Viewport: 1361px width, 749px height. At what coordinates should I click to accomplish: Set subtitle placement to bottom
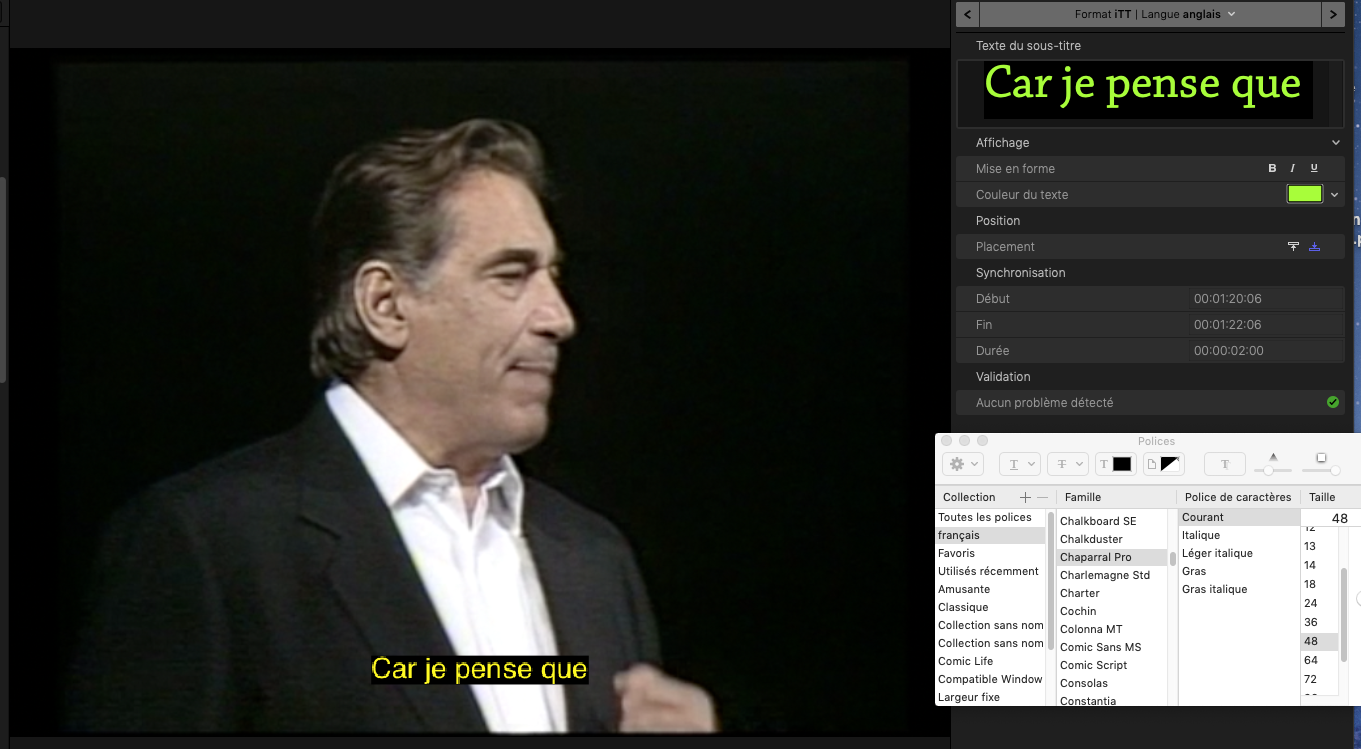coord(1314,247)
